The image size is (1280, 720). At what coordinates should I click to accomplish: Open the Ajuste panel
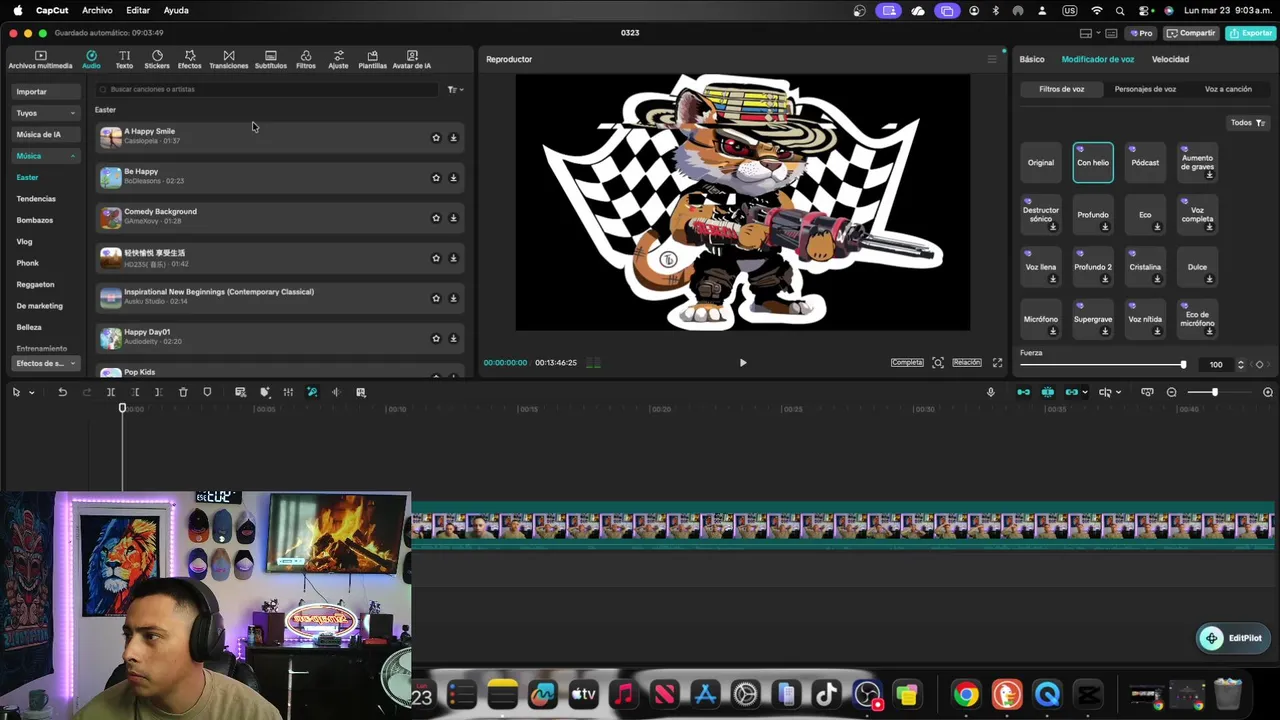tap(339, 60)
